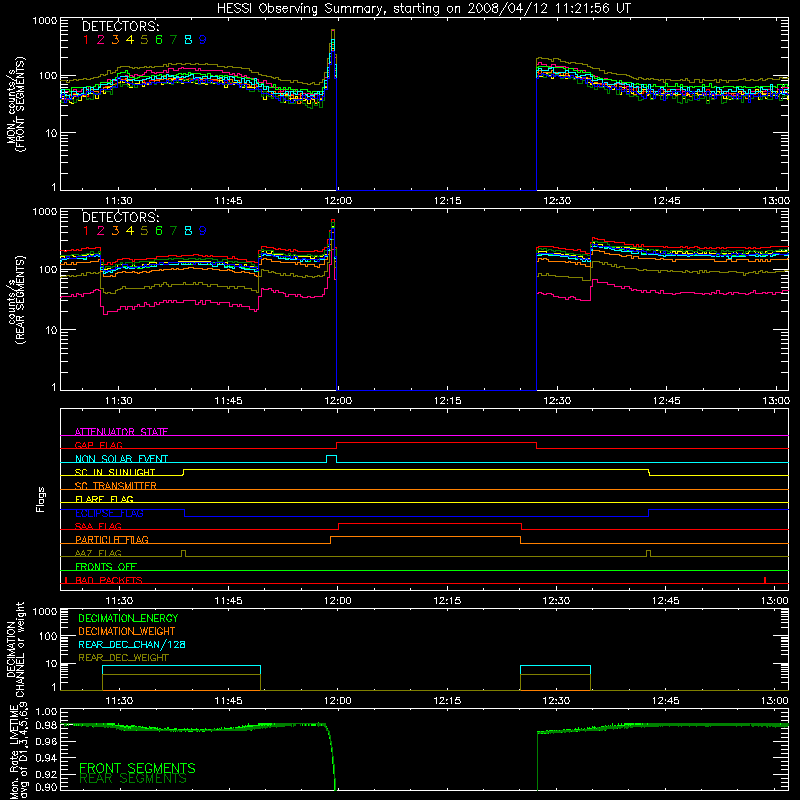Select the REAR_DEC_CHAN/128 legend label
Viewport: 800px width, 800px height.
click(x=132, y=644)
